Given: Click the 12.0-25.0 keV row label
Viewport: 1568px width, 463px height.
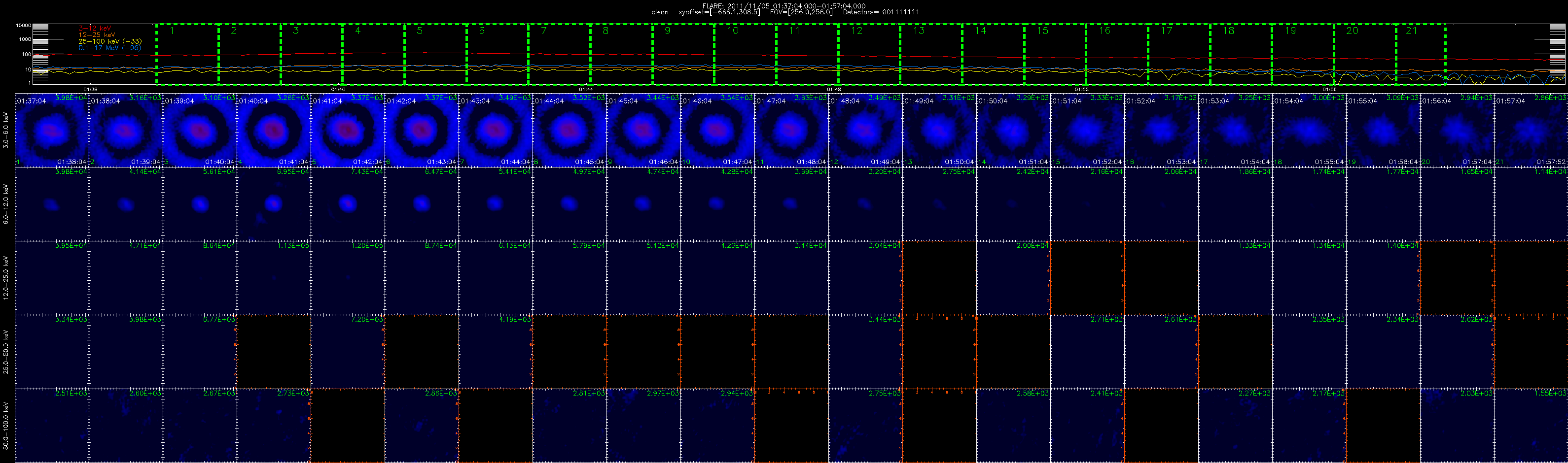Looking at the screenshot, I should pos(6,277).
